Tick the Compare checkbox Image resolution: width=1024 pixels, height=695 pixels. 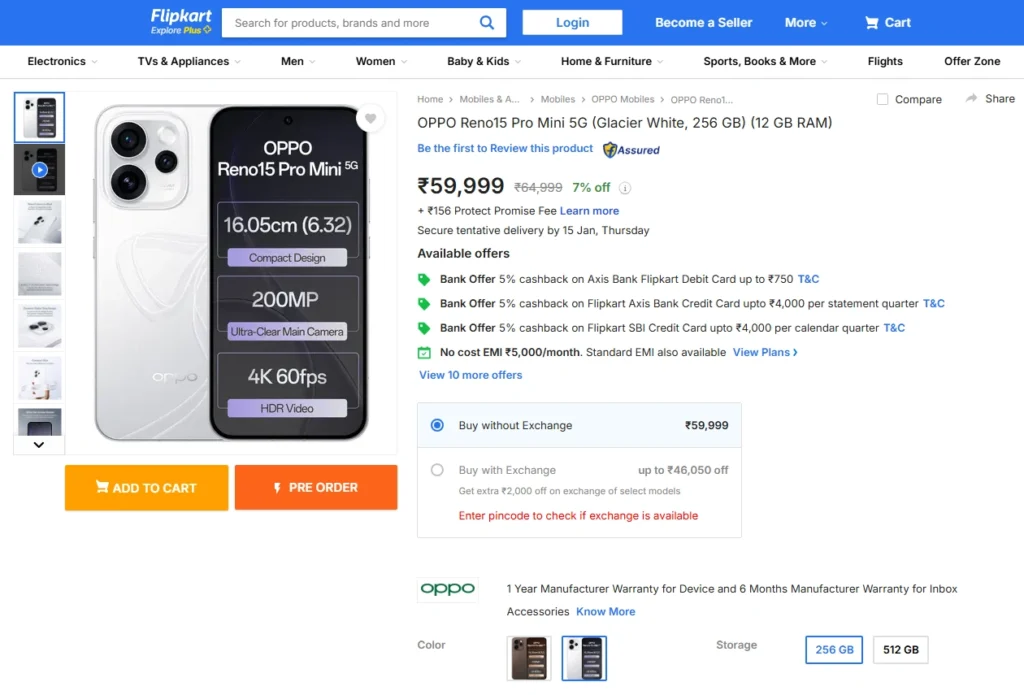pyautogui.click(x=882, y=99)
